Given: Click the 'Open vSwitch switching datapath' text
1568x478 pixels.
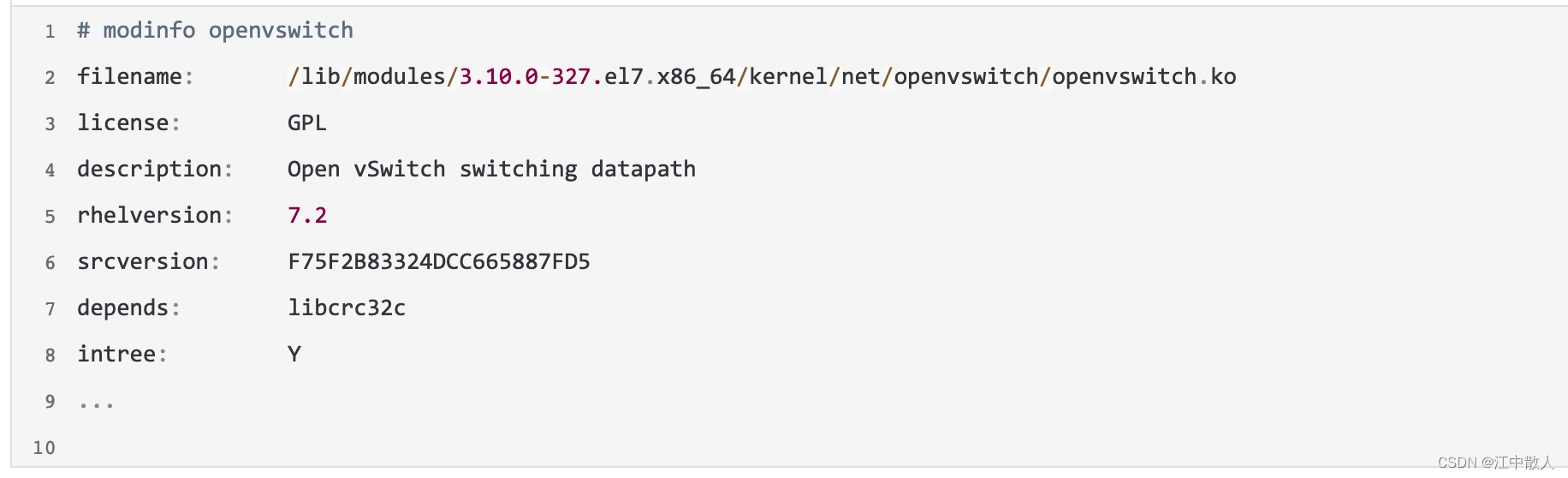Looking at the screenshot, I should point(491,170).
